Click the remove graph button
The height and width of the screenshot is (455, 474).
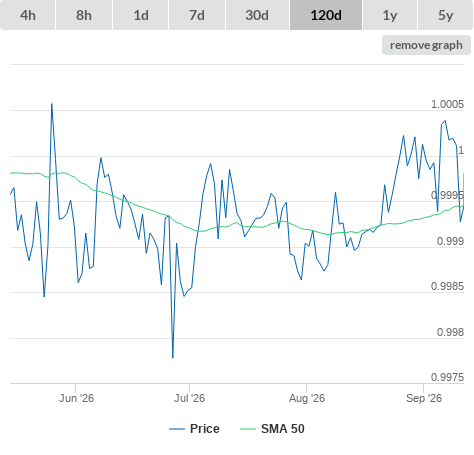426,45
